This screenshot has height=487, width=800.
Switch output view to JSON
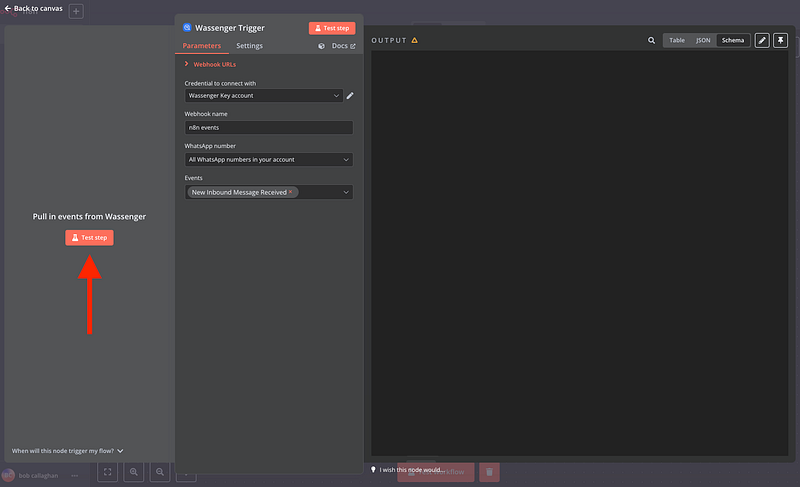[x=703, y=41]
